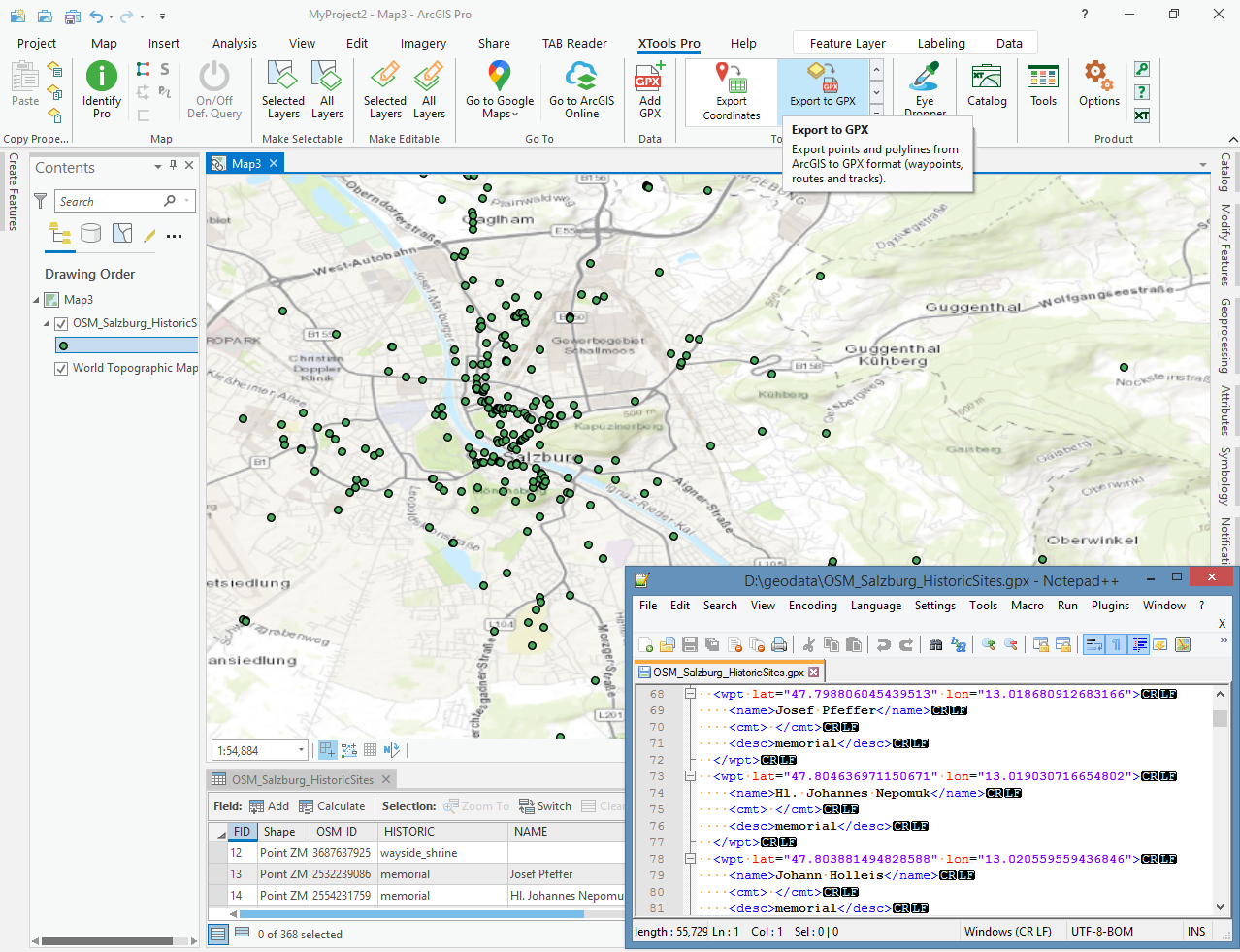Click Calculate in attribute table
1240x952 pixels.
(332, 805)
